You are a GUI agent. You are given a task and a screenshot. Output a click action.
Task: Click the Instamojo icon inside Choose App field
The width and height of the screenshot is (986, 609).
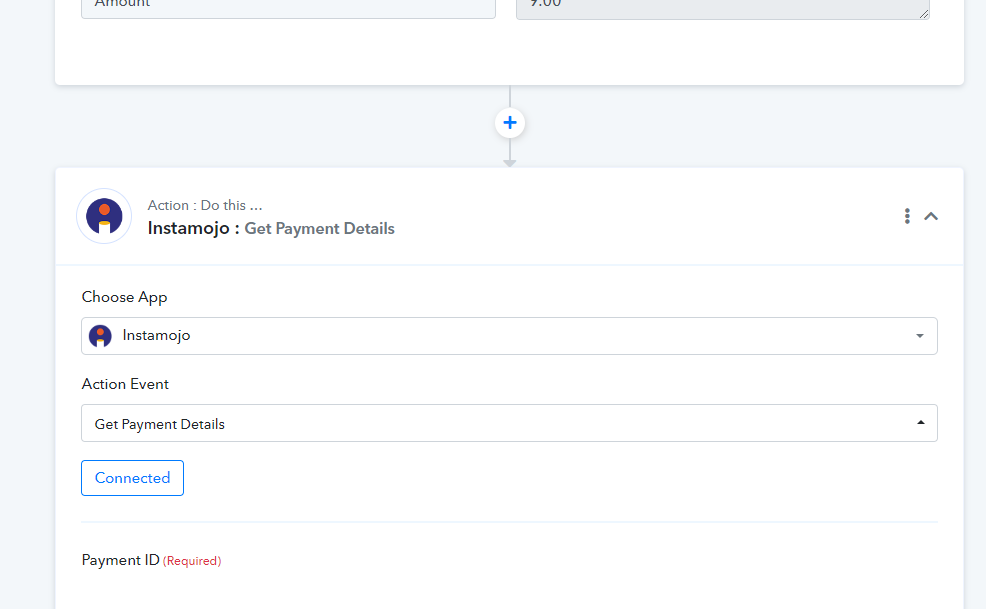tap(100, 336)
